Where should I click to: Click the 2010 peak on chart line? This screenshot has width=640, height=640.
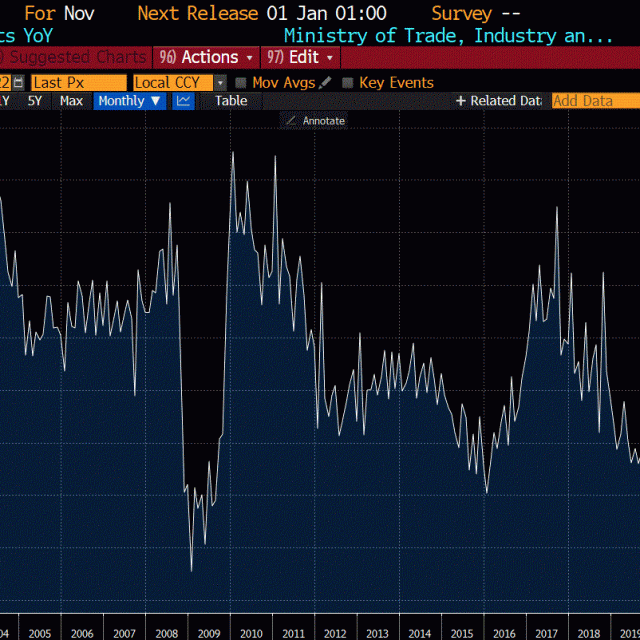[x=232, y=152]
